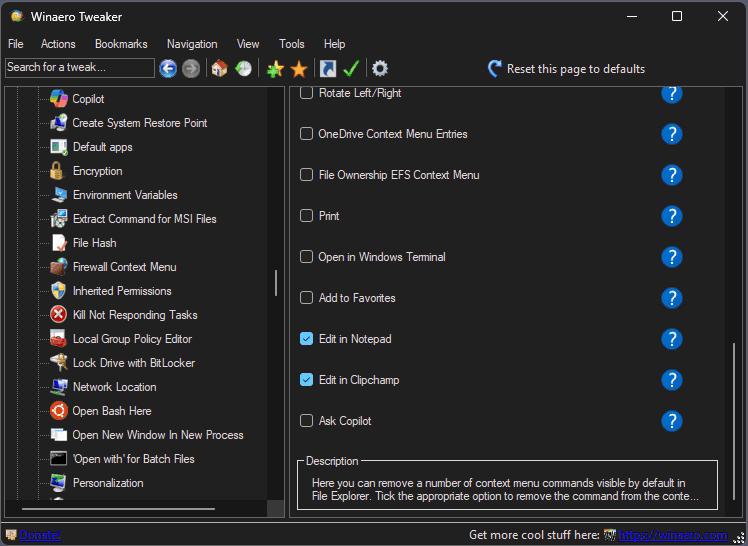Click the Donate! link
Image resolution: width=748 pixels, height=546 pixels.
pyautogui.click(x=40, y=535)
